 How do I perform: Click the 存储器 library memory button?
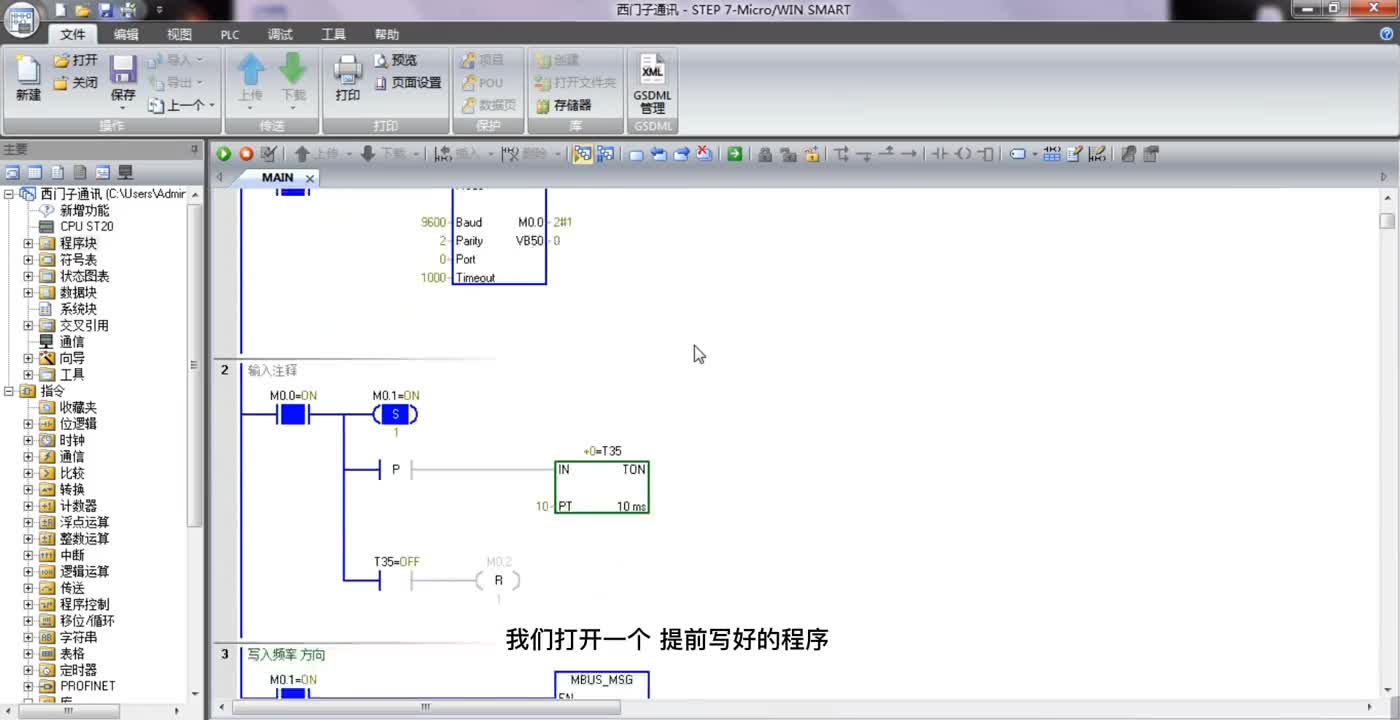(x=563, y=105)
